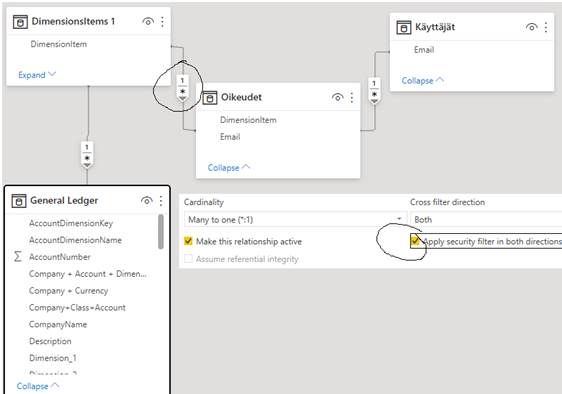The height and width of the screenshot is (394, 562).
Task: Toggle visibility eye on DimensionsItems 1 table
Action: 148,22
